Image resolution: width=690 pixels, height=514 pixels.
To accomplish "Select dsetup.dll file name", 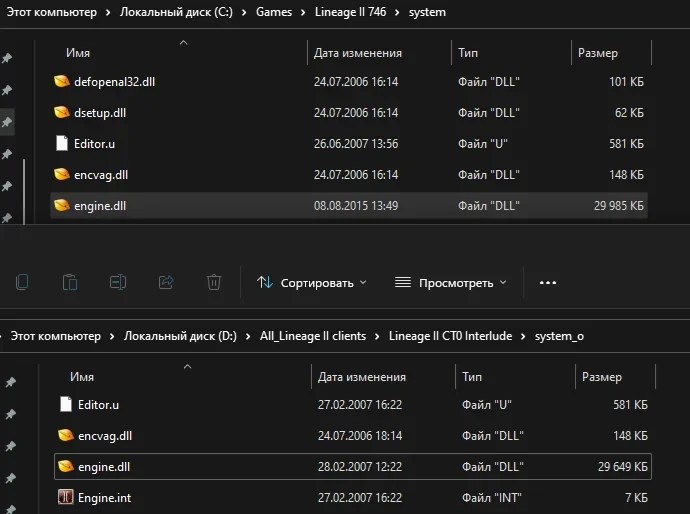I will coord(100,113).
